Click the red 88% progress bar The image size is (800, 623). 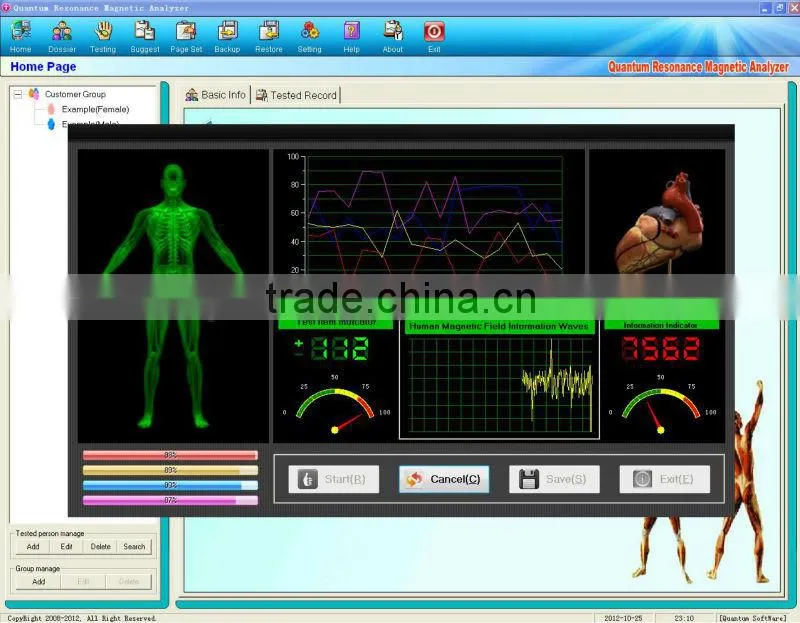tap(170, 455)
